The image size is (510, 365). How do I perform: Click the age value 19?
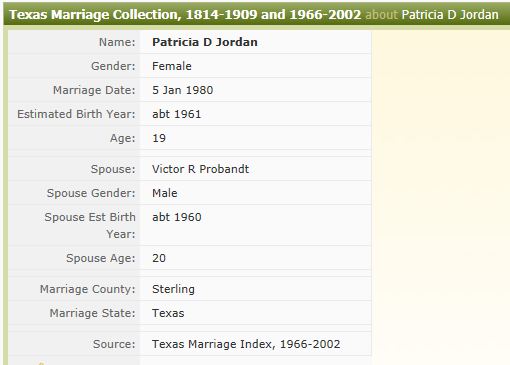click(159, 138)
